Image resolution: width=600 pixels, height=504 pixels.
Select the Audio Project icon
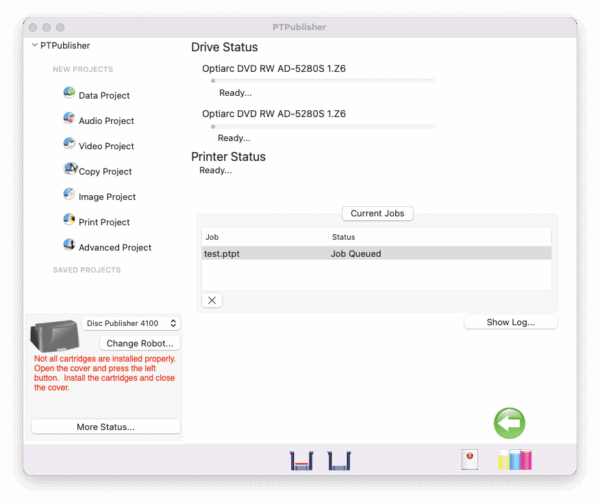point(69,119)
